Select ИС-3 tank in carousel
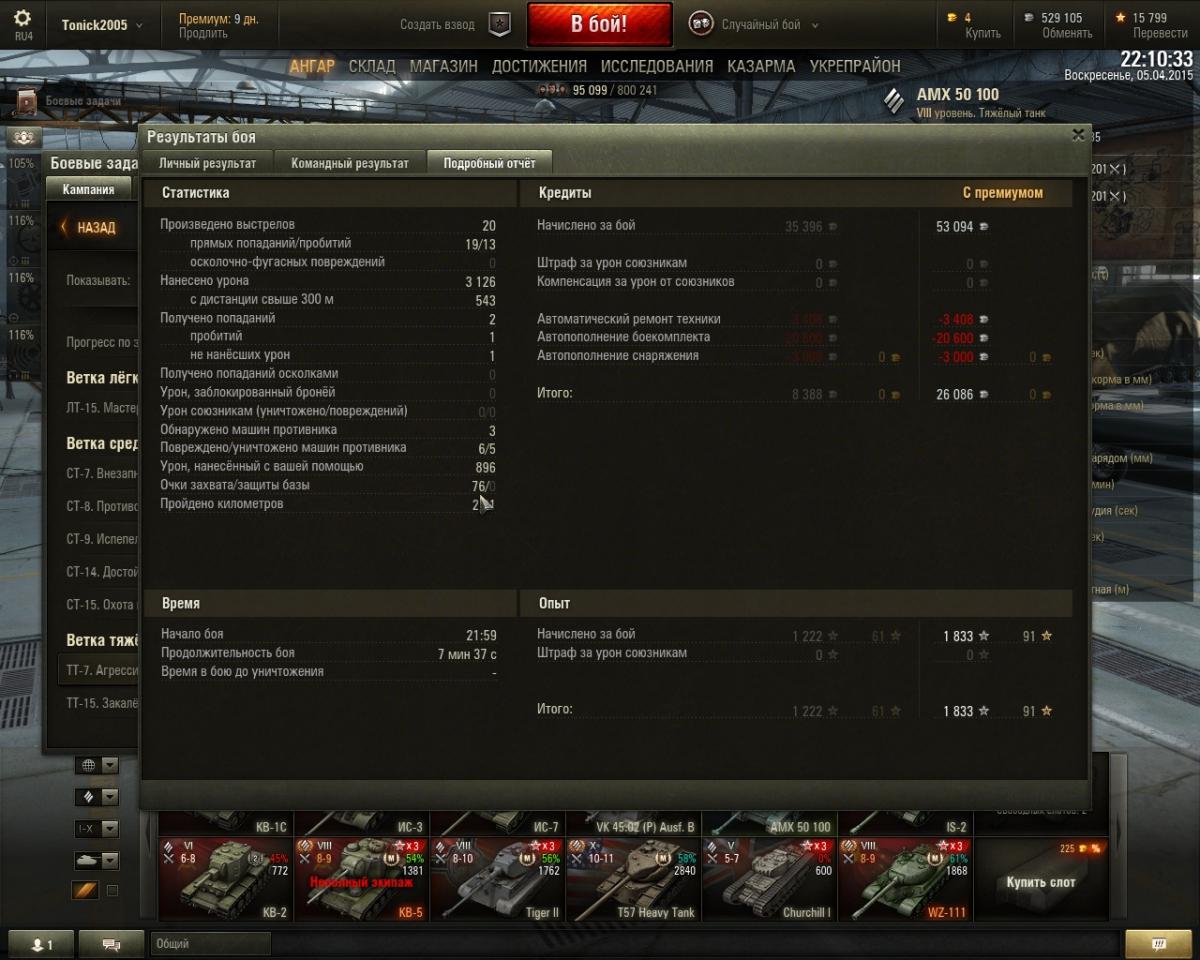The width and height of the screenshot is (1200, 960). click(x=360, y=822)
